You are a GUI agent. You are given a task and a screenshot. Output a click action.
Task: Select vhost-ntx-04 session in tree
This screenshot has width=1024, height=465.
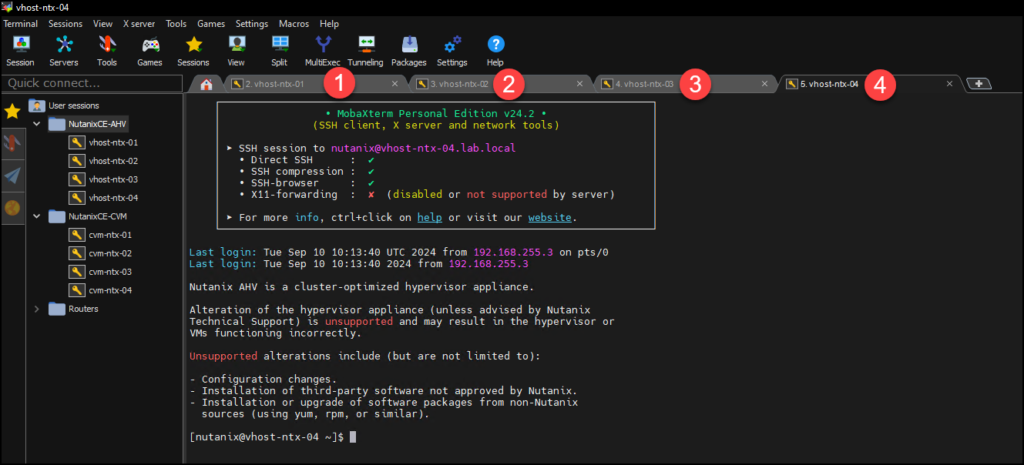click(103, 198)
